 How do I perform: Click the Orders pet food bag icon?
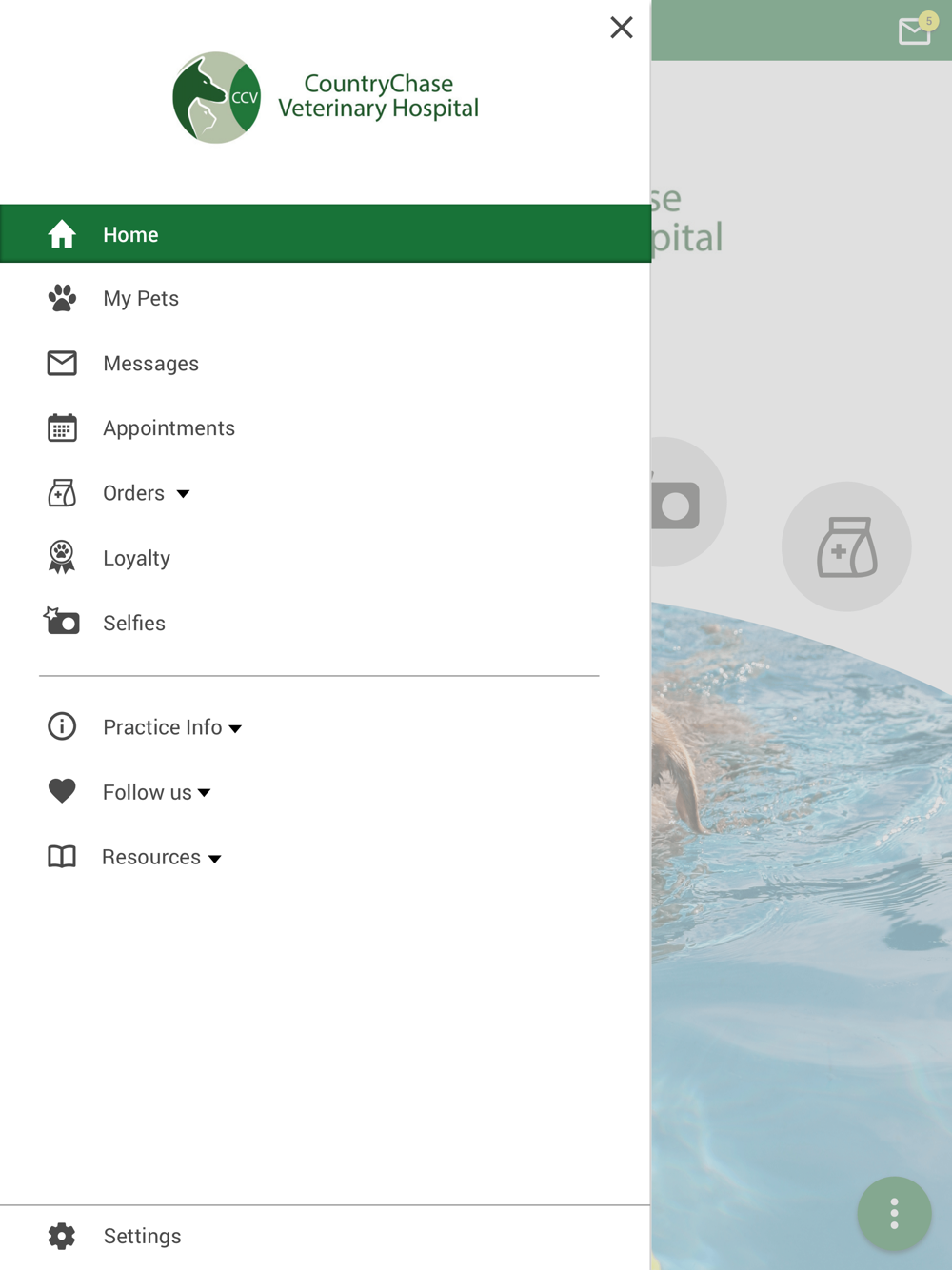[x=62, y=493]
